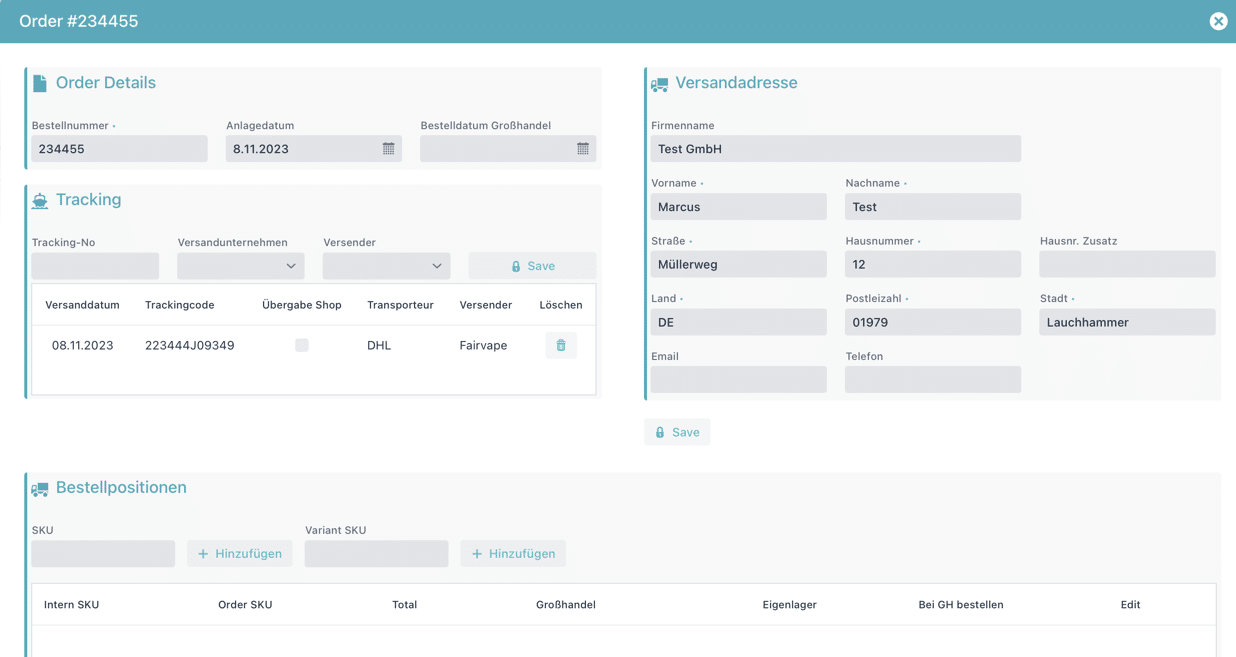Open the Versender dropdown
The height and width of the screenshot is (657, 1236).
[x=386, y=266]
